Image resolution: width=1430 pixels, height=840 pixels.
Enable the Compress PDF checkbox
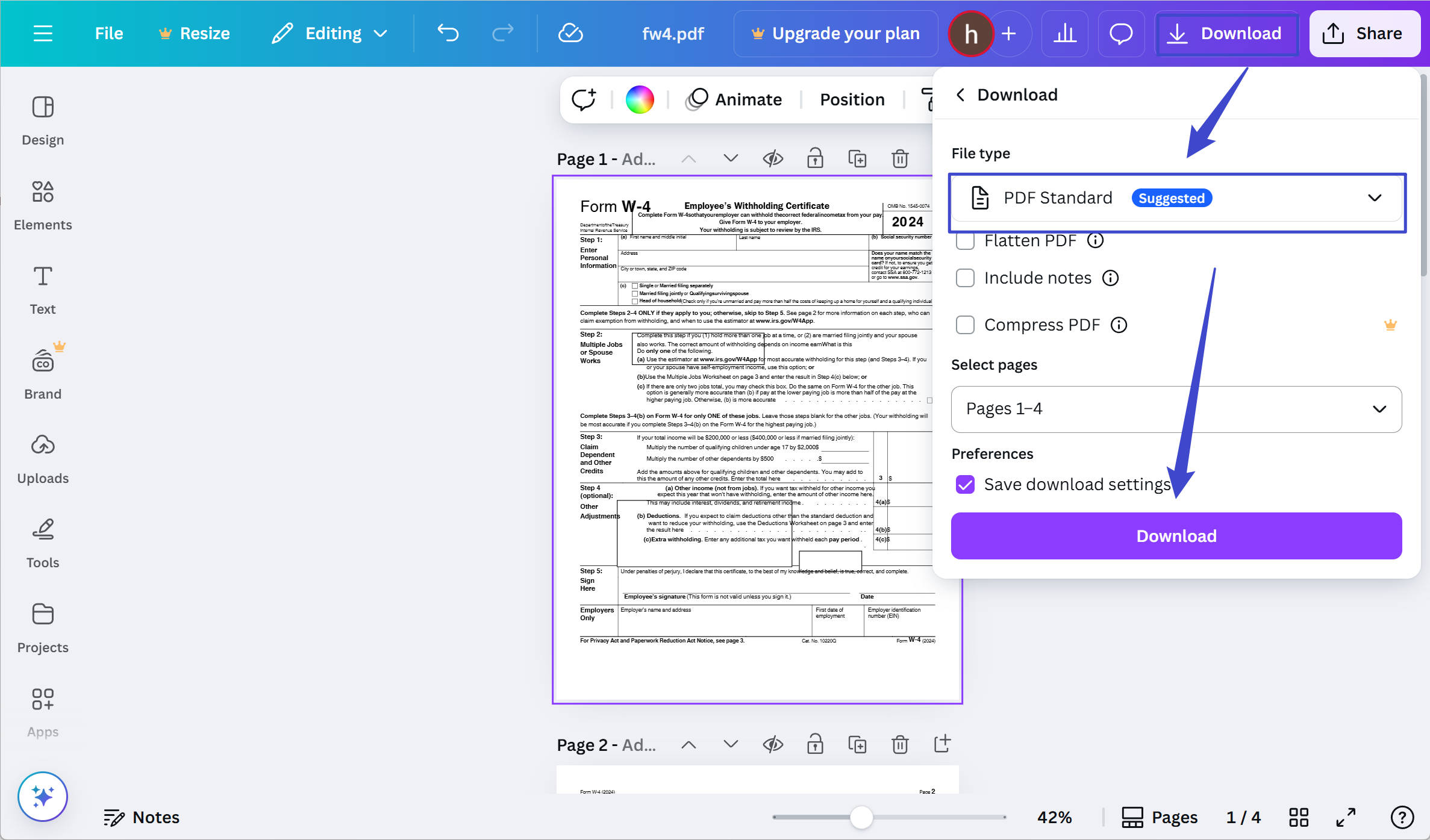click(x=965, y=325)
